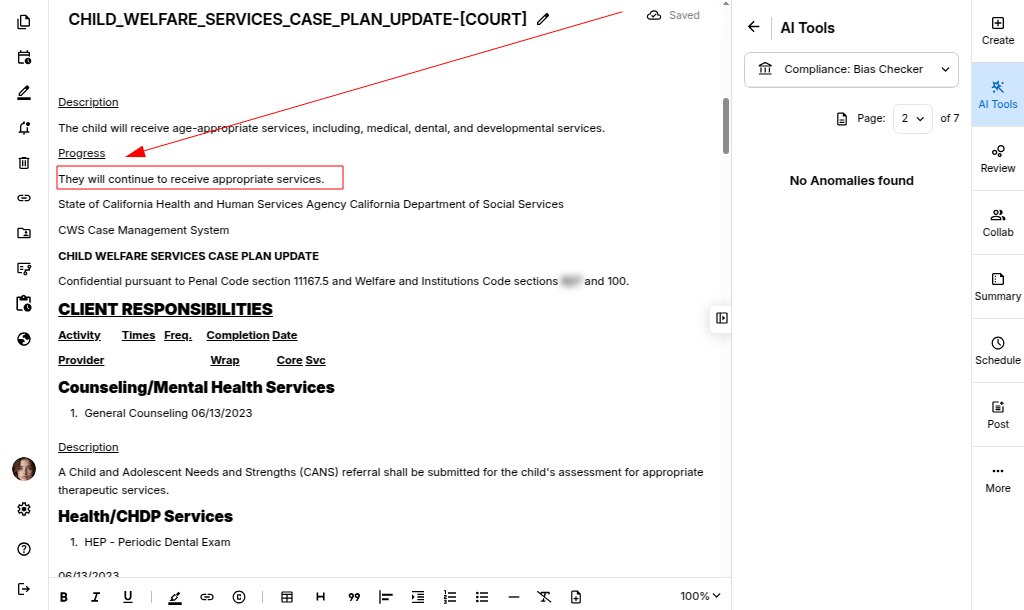
Task: Expand the page number selector
Action: point(912,118)
